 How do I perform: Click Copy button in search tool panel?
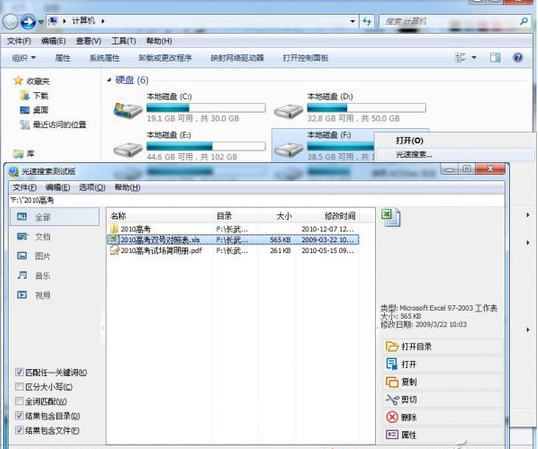pyautogui.click(x=443, y=382)
